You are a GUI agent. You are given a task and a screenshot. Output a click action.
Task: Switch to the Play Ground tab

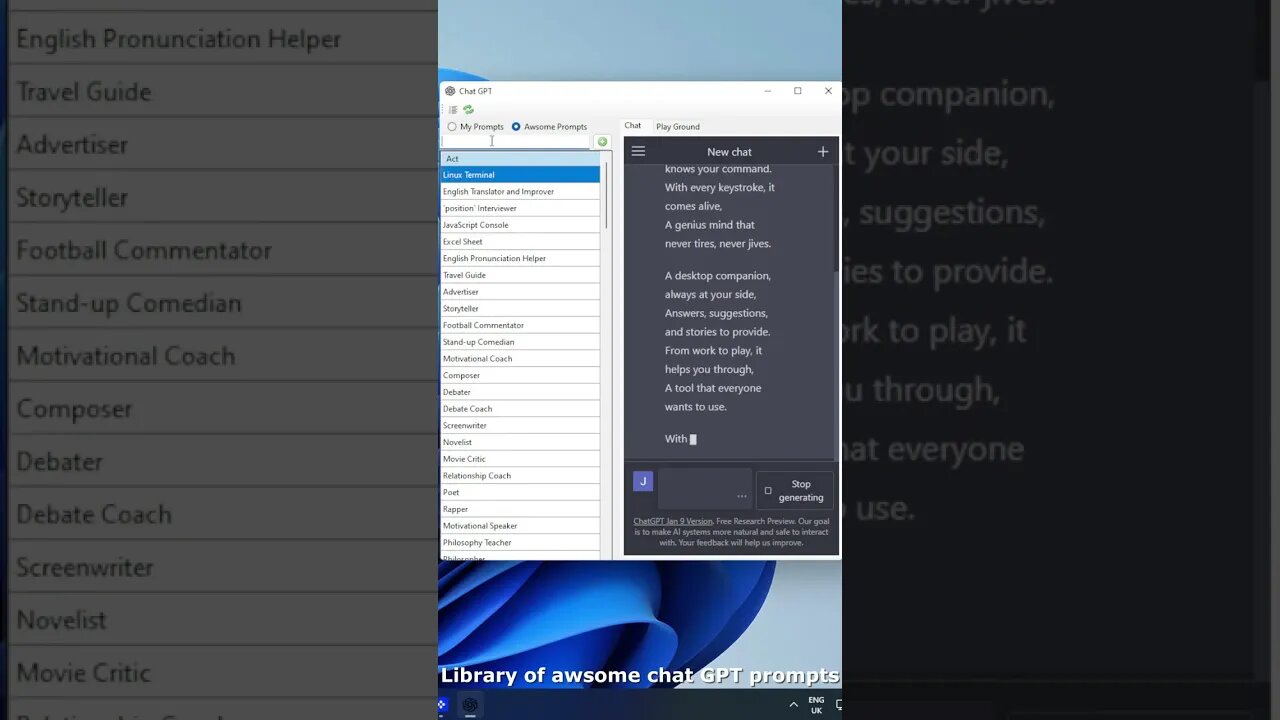[x=678, y=127]
